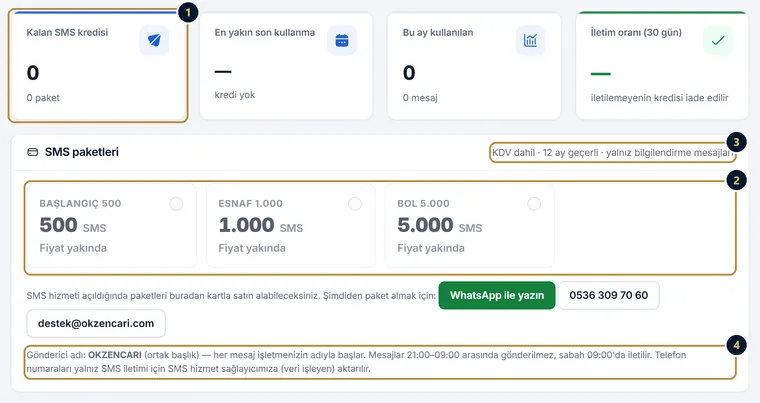The height and width of the screenshot is (403, 760).
Task: Select the ESNAF 1.000 package radio button
Action: (x=355, y=204)
